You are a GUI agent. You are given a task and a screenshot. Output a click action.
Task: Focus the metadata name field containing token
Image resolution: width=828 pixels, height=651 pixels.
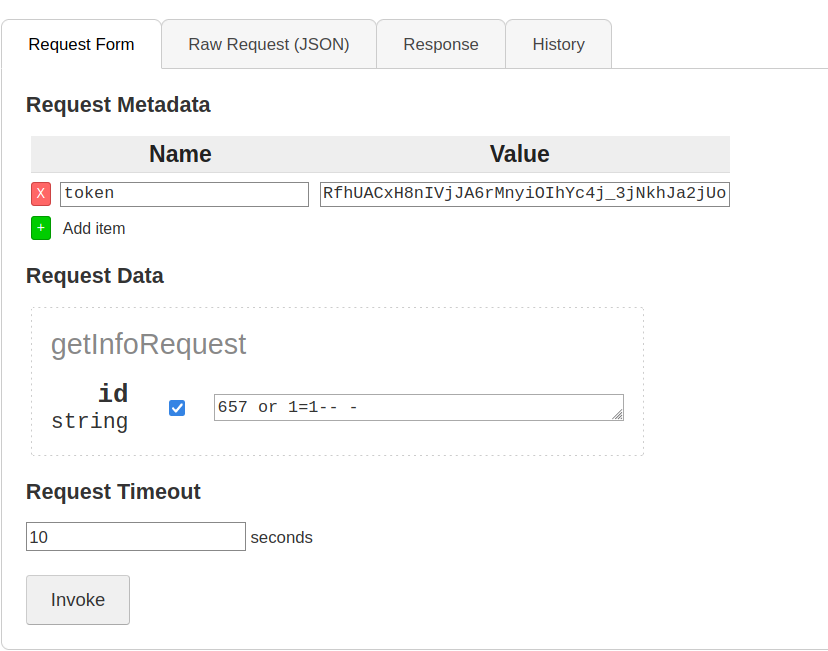click(x=184, y=194)
